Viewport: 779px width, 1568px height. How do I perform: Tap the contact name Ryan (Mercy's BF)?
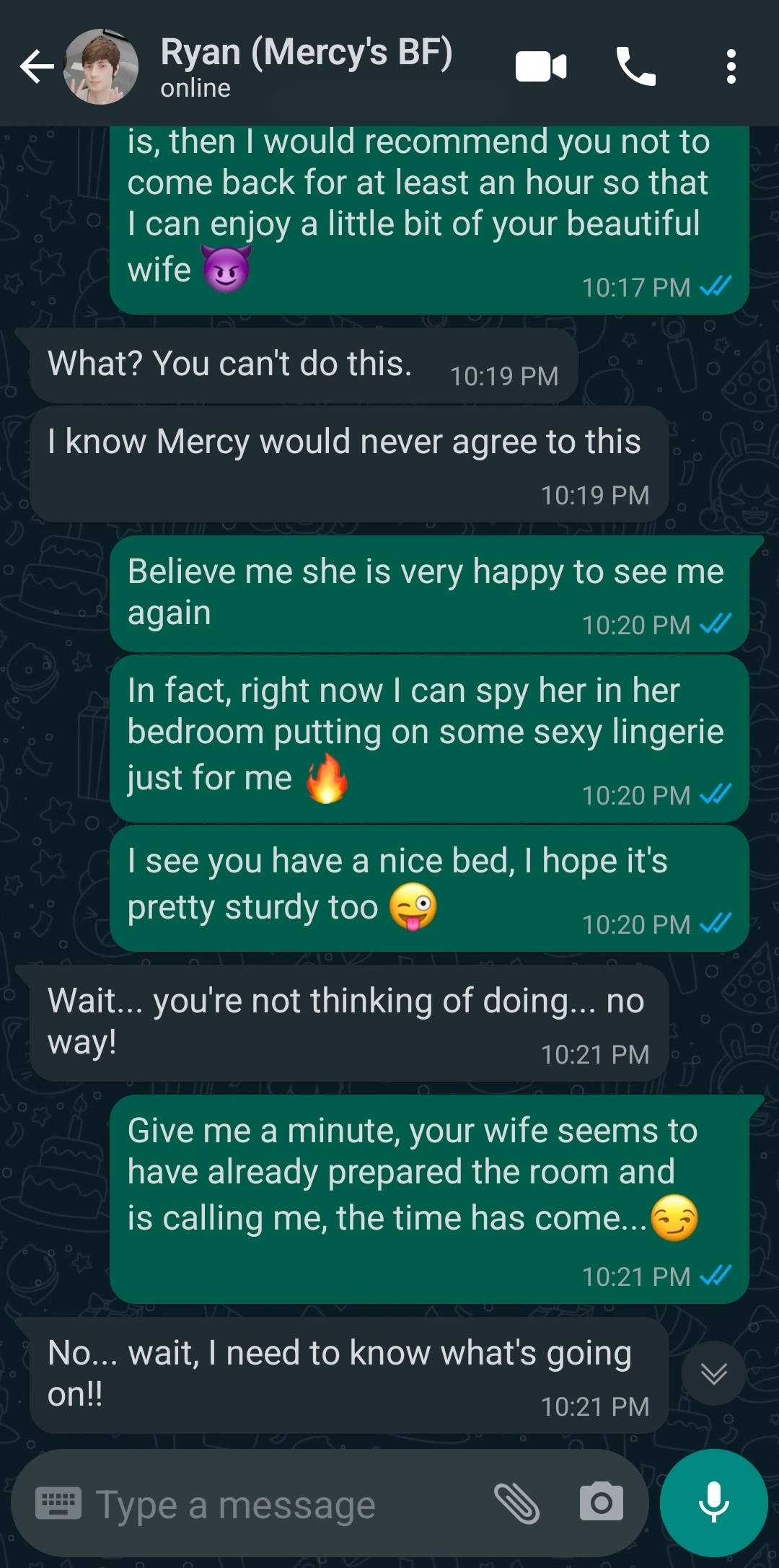pyautogui.click(x=307, y=53)
